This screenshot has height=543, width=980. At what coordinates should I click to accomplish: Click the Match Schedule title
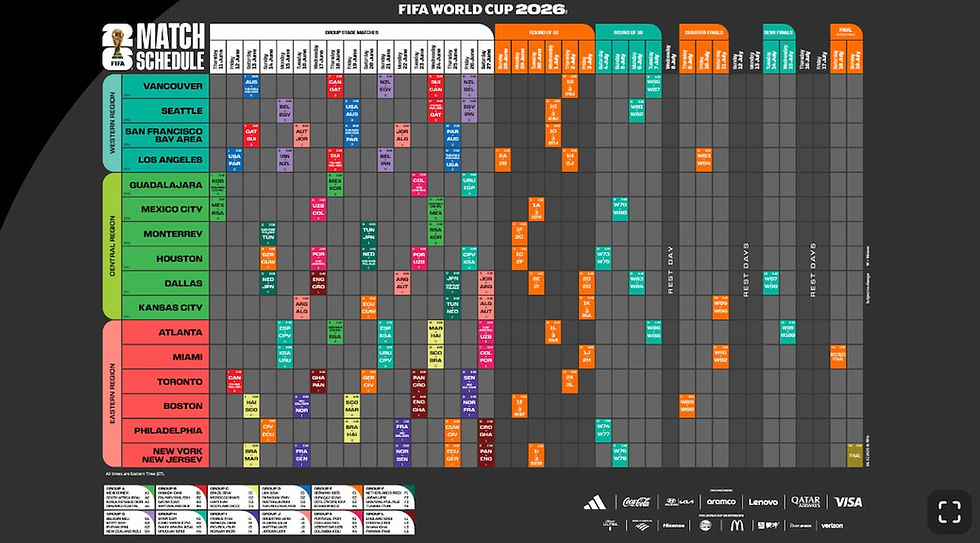coord(171,47)
